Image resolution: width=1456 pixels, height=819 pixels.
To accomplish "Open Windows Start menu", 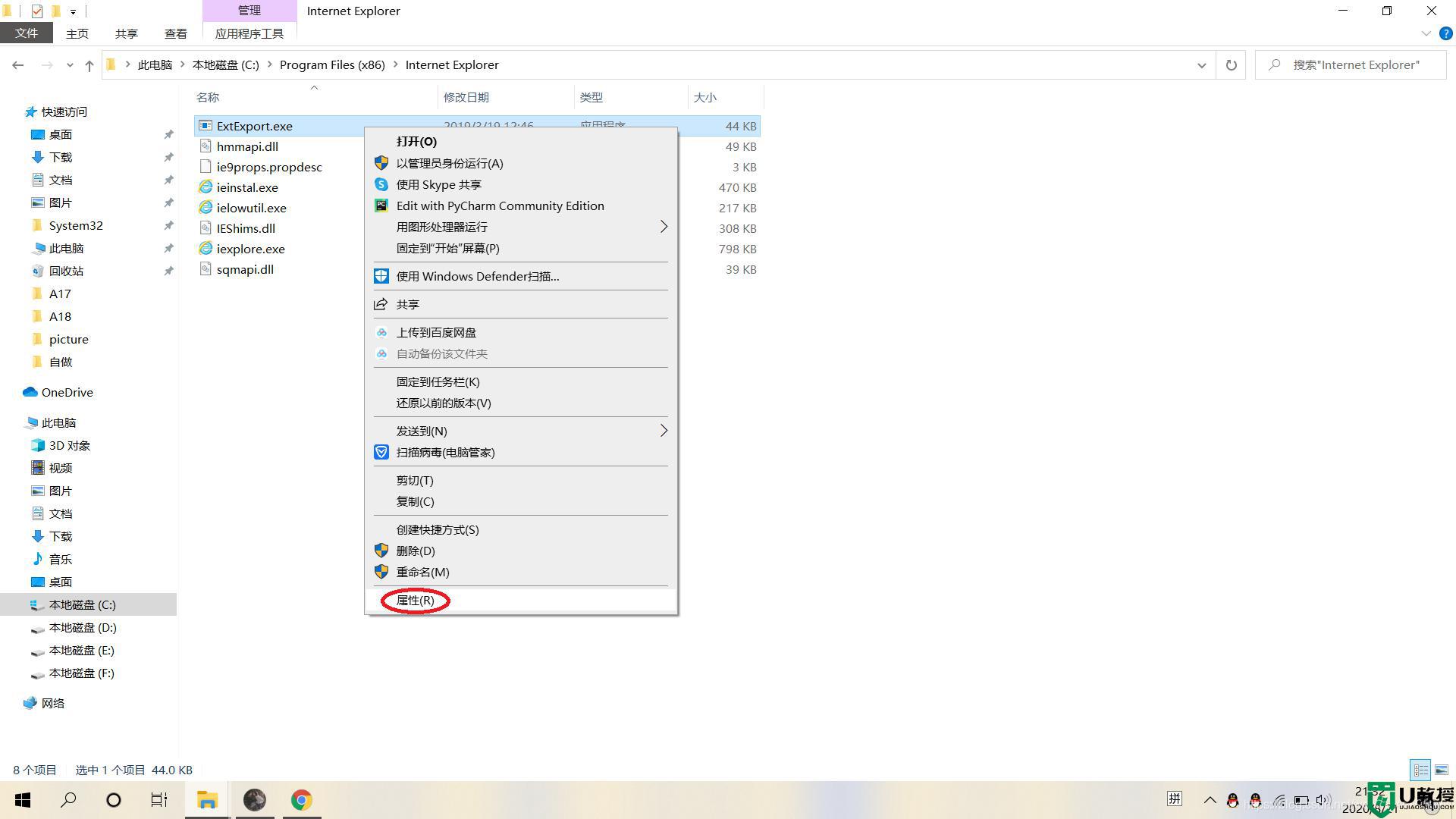I will pos(23,800).
